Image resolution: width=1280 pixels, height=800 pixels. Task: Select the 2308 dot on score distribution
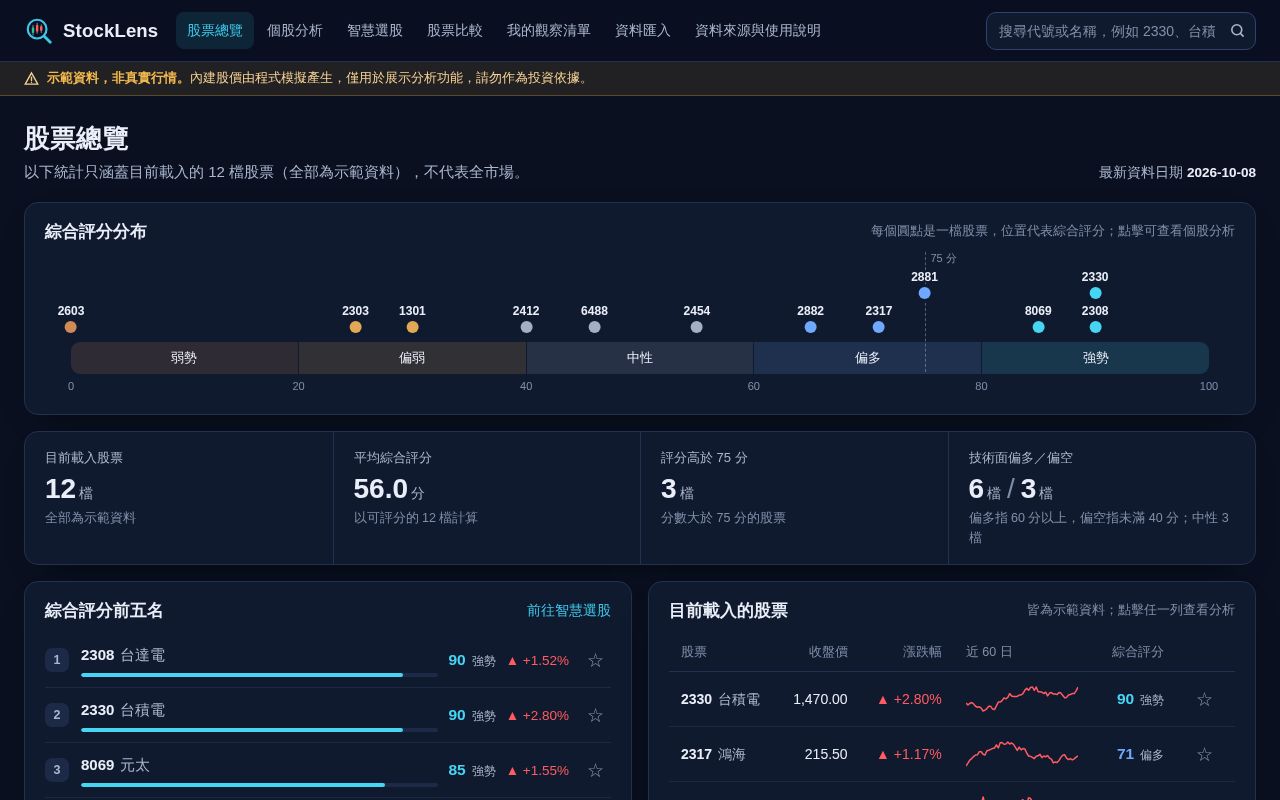pyautogui.click(x=1095, y=327)
